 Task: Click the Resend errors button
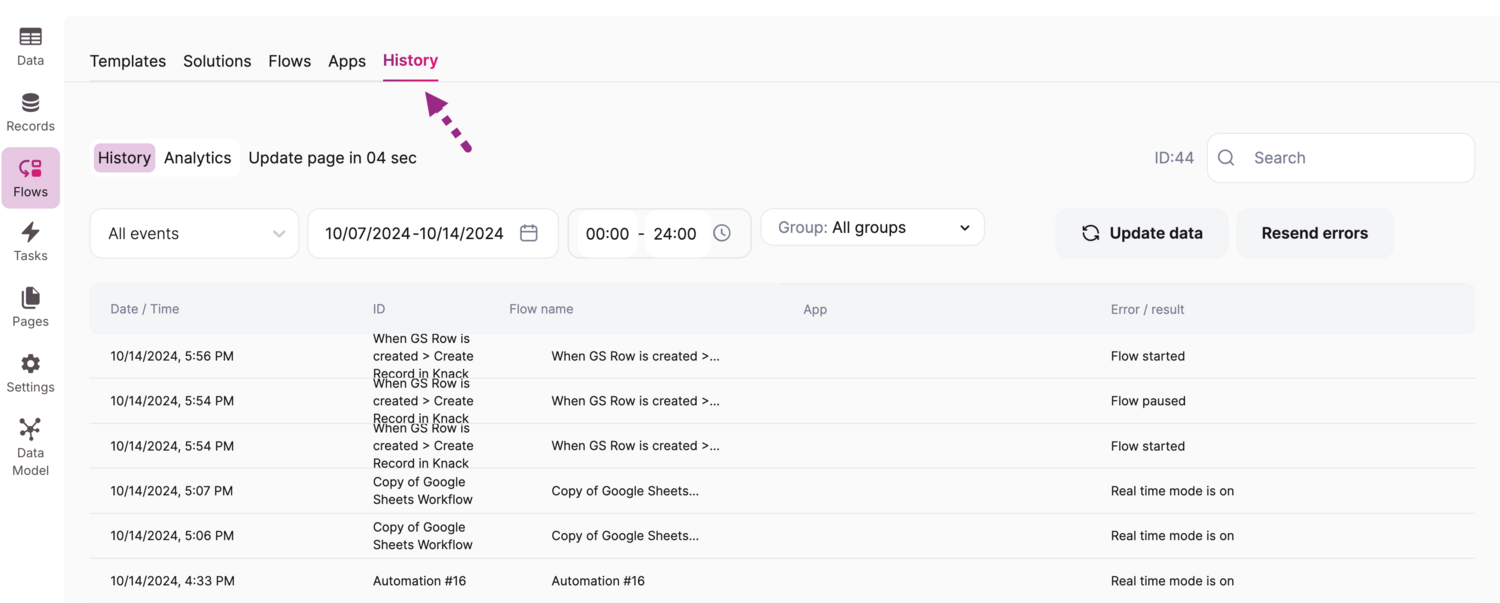click(1314, 233)
